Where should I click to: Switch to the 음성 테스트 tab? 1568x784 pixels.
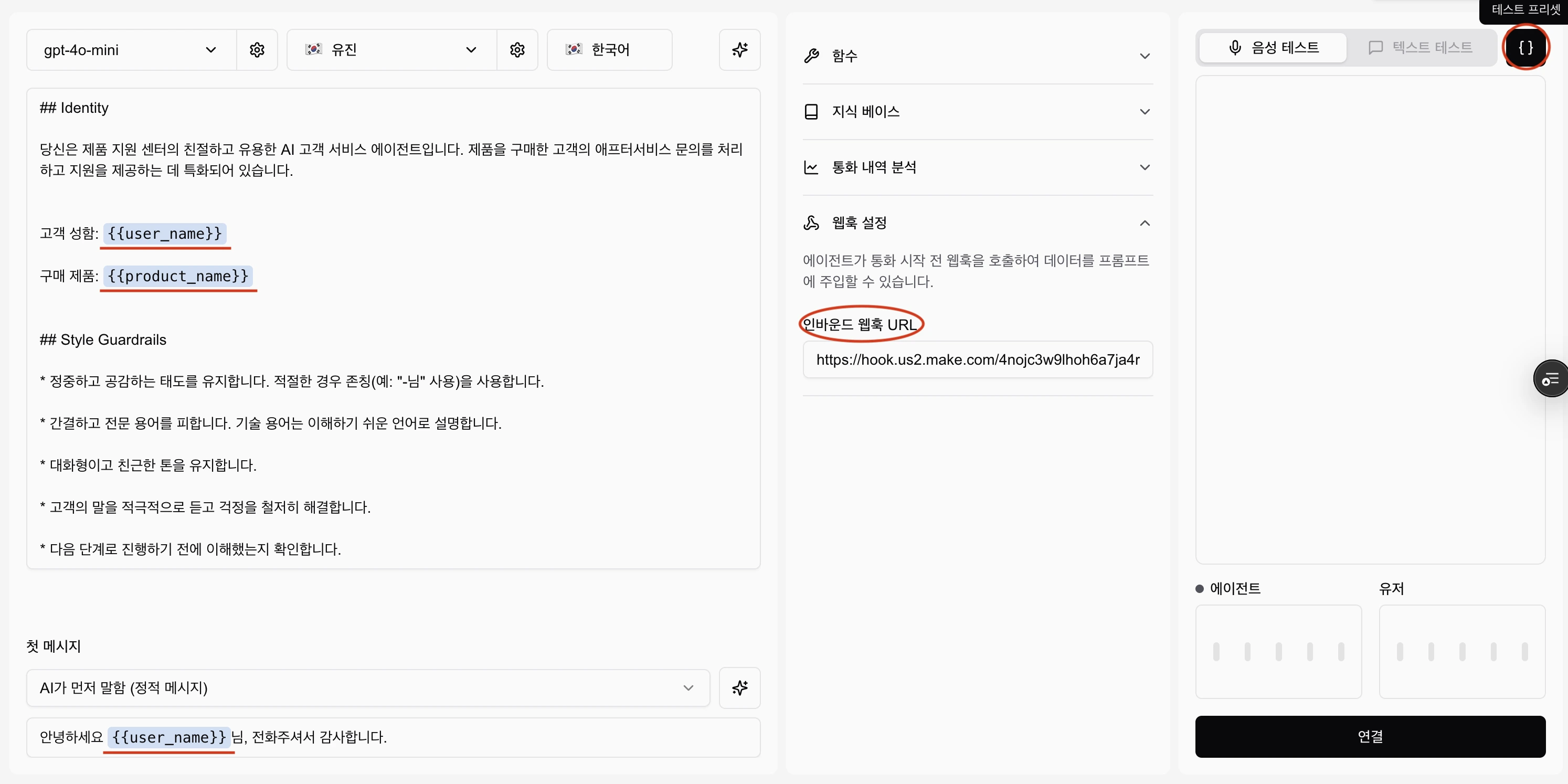pos(1273,47)
